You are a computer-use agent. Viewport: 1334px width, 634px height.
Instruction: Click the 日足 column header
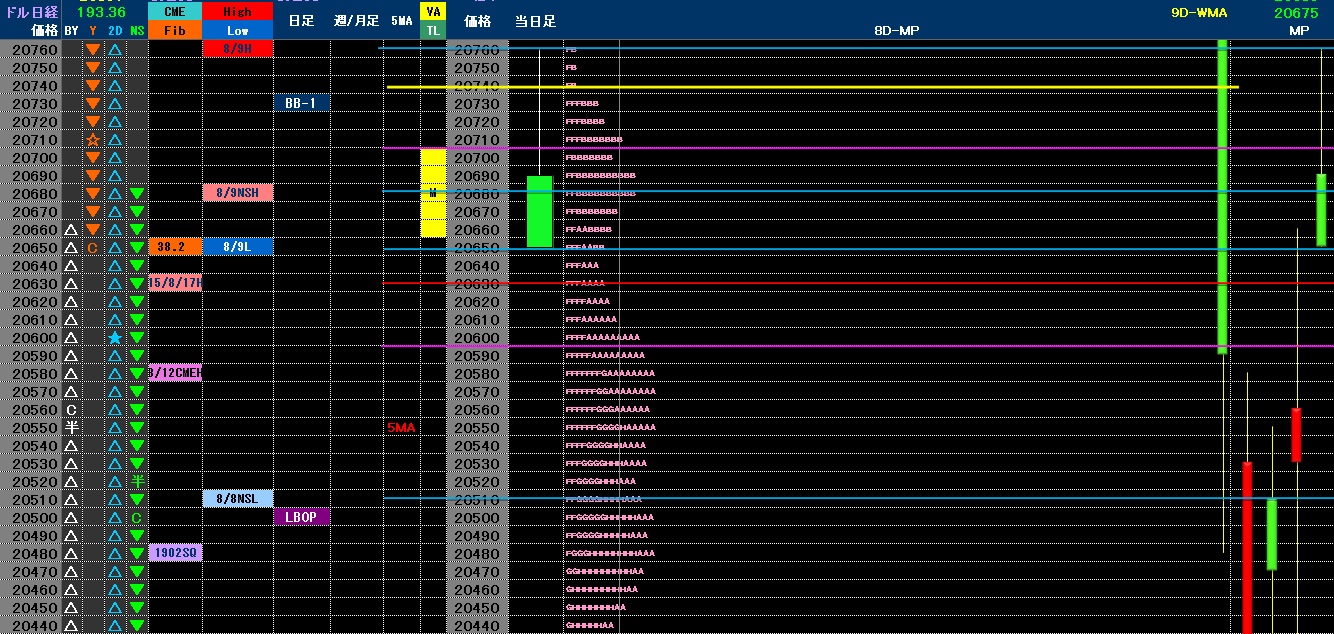coord(301,21)
